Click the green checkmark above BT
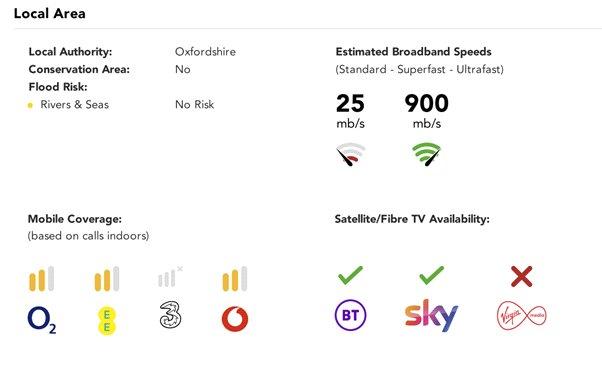 click(350, 275)
